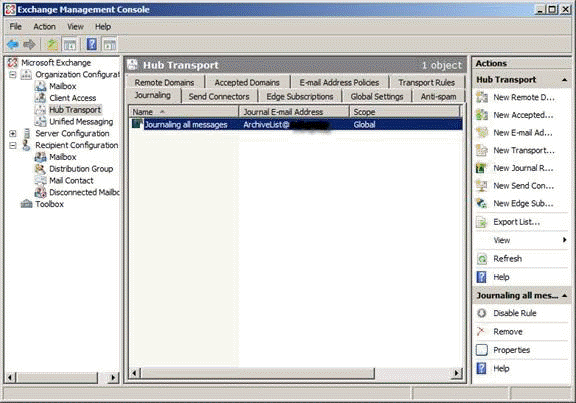Click the Disconnected Mailbox node icon
Image resolution: width=576 pixels, height=403 pixels.
point(40,192)
